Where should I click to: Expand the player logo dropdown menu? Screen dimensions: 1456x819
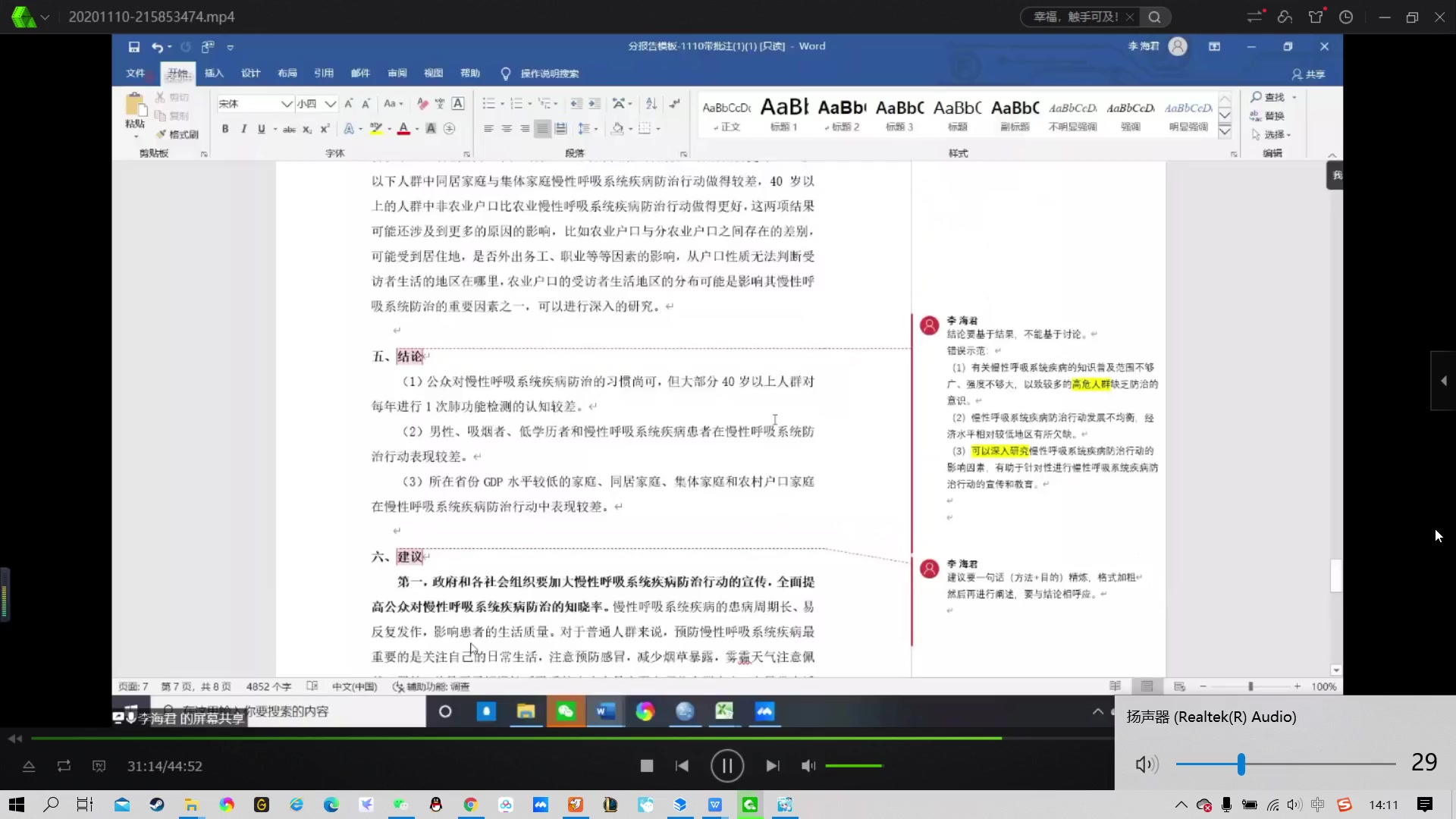(45, 17)
